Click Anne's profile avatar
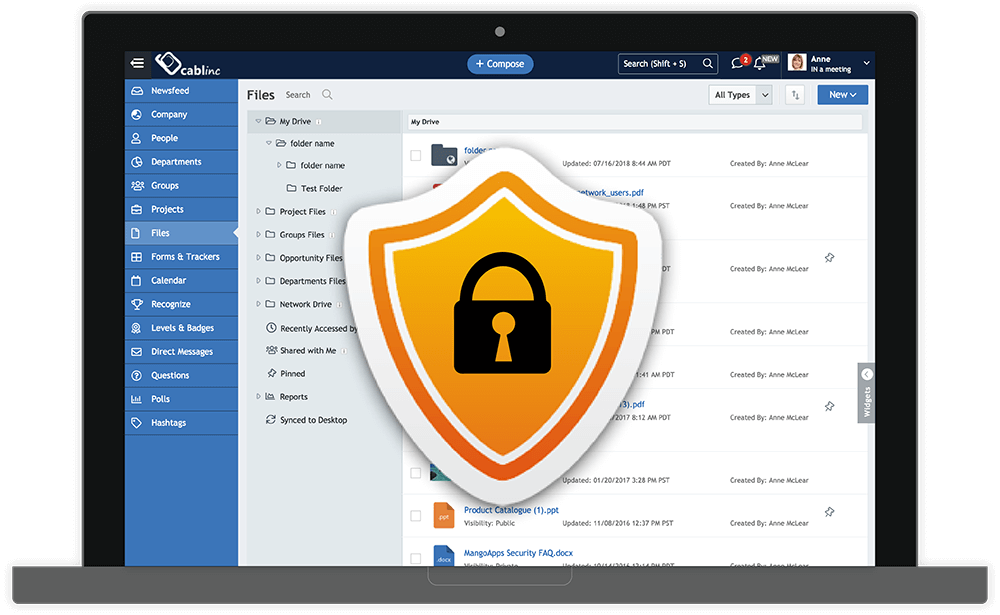 [x=797, y=63]
